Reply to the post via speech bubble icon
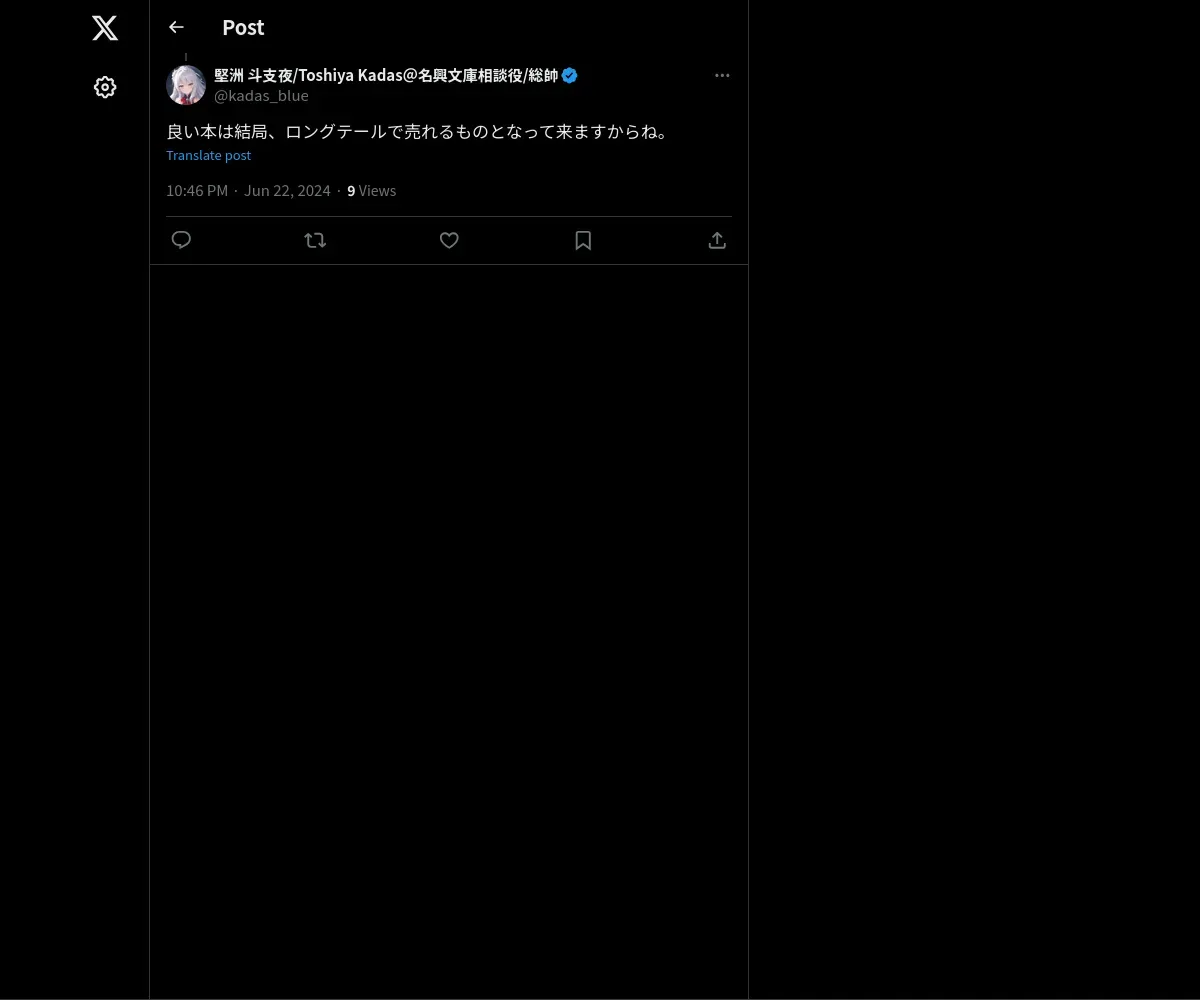This screenshot has width=1200, height=1000. pos(181,240)
